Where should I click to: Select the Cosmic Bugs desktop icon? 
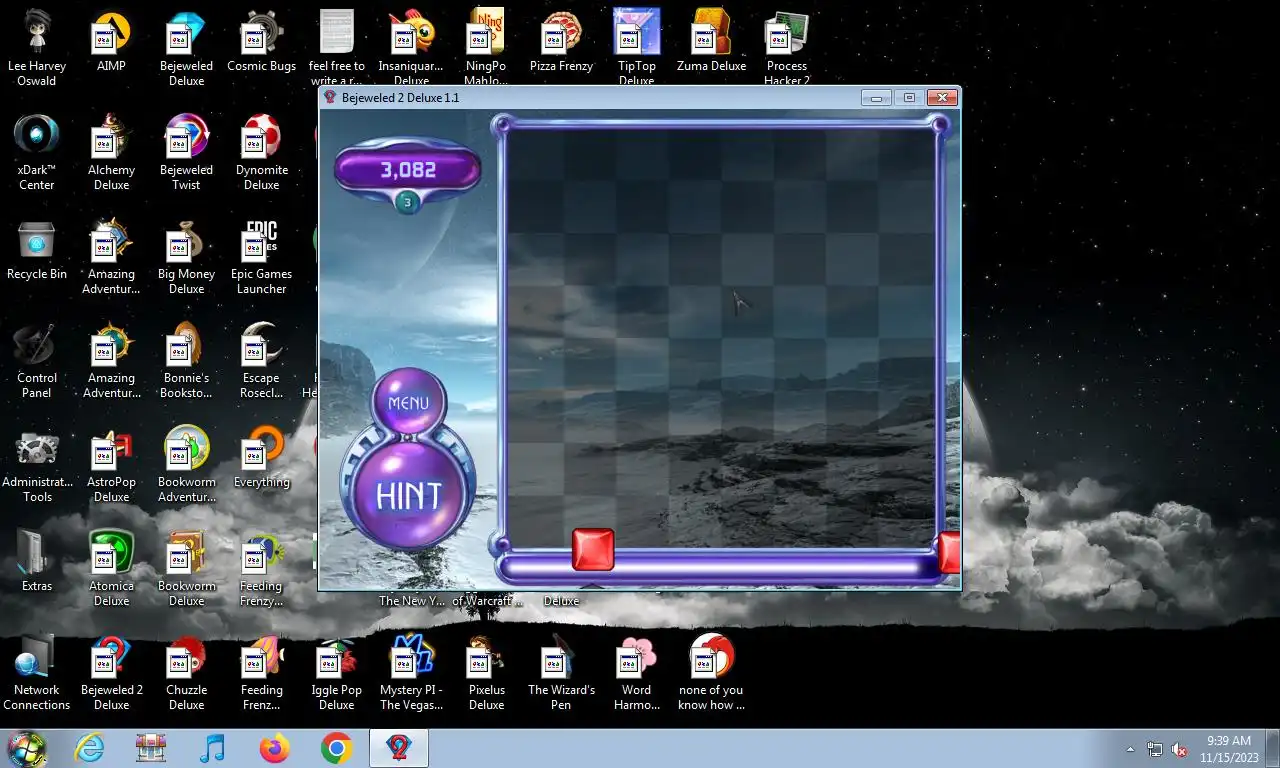click(261, 41)
